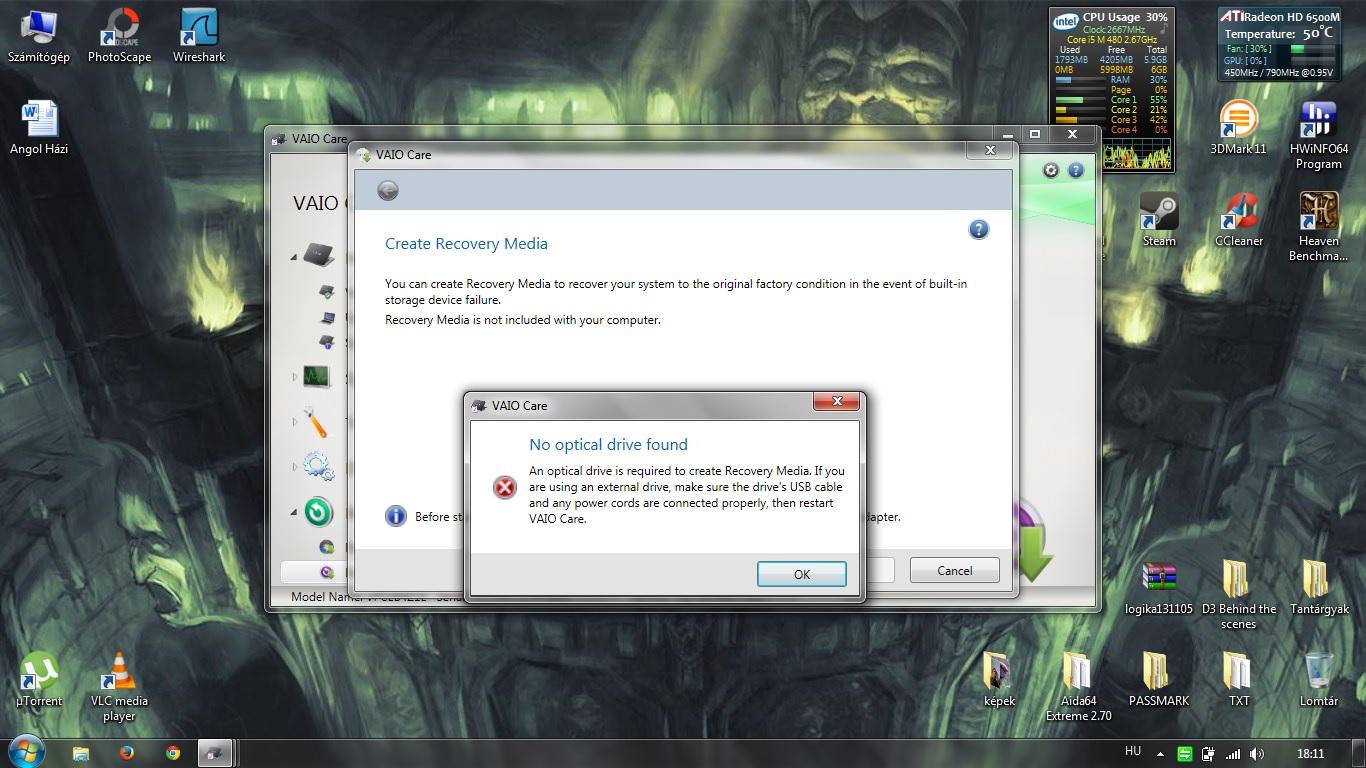Select the green recovery circle icon in sidebar
The image size is (1366, 768).
(318, 513)
